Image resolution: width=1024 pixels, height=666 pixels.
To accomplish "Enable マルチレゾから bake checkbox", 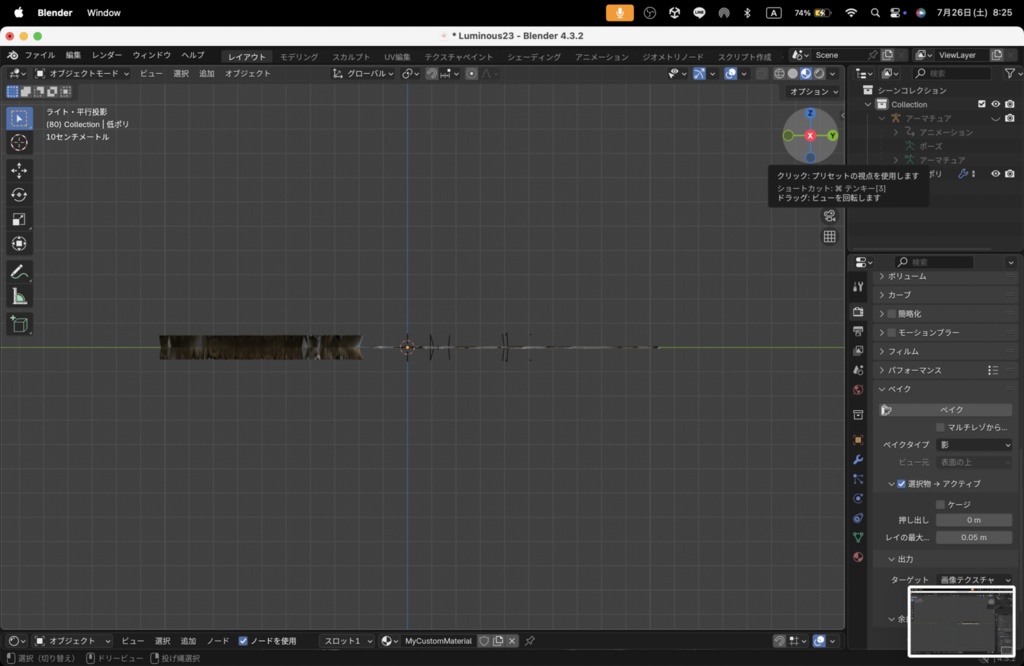I will (940, 427).
